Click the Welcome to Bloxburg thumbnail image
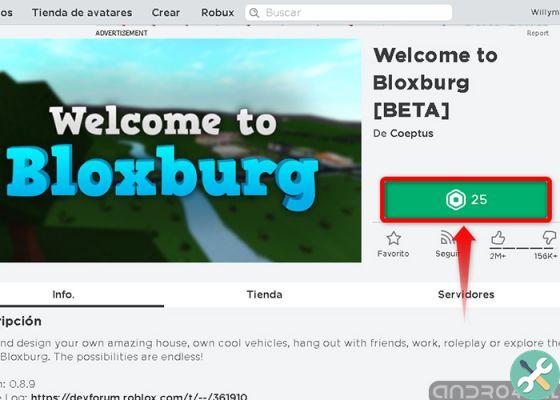Image resolution: width=560 pixels, height=400 pixels. 180,150
